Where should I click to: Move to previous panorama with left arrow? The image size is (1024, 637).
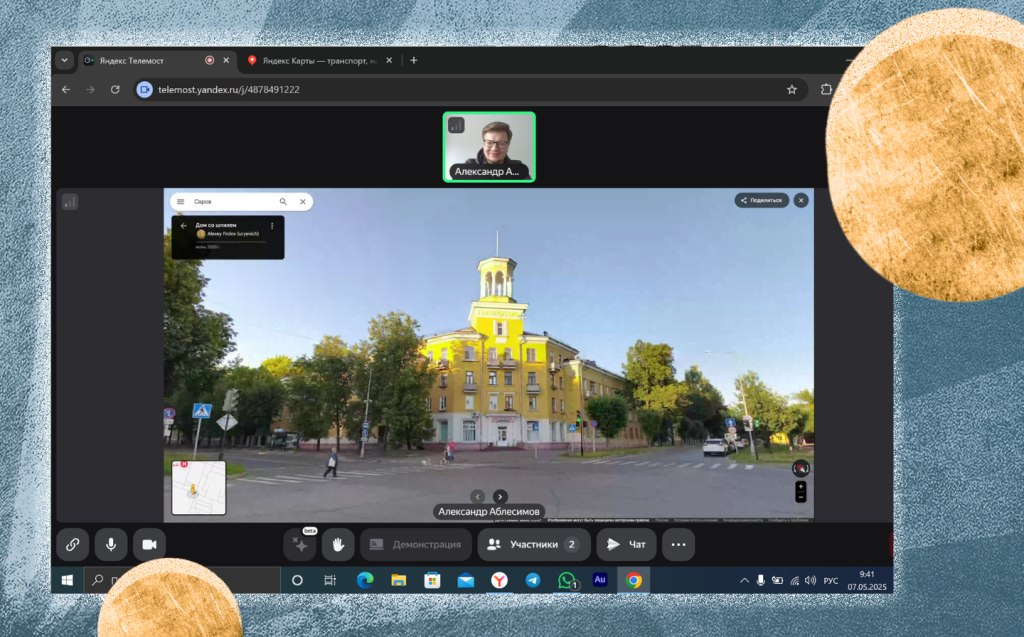click(x=478, y=497)
